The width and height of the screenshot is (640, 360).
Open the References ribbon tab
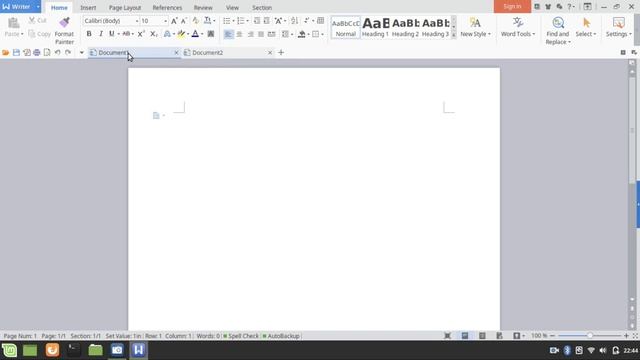point(167,8)
